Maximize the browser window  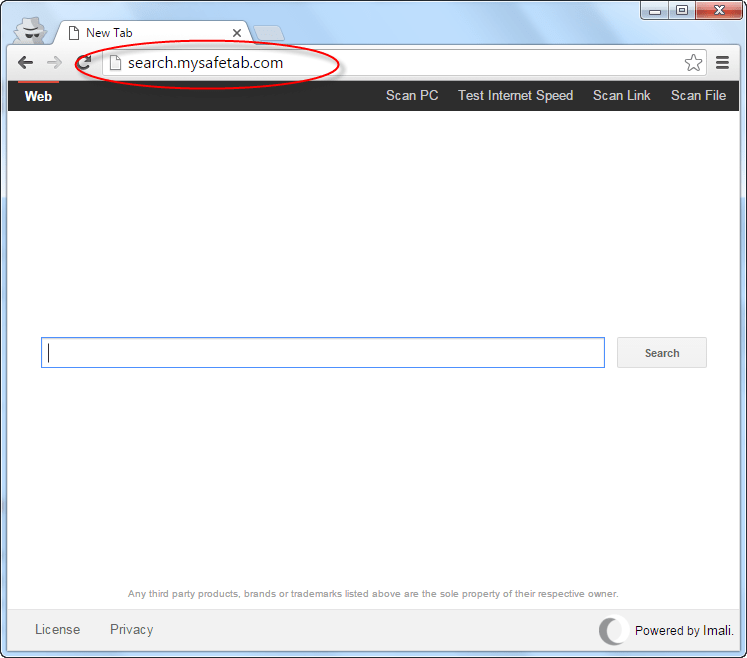[x=682, y=10]
